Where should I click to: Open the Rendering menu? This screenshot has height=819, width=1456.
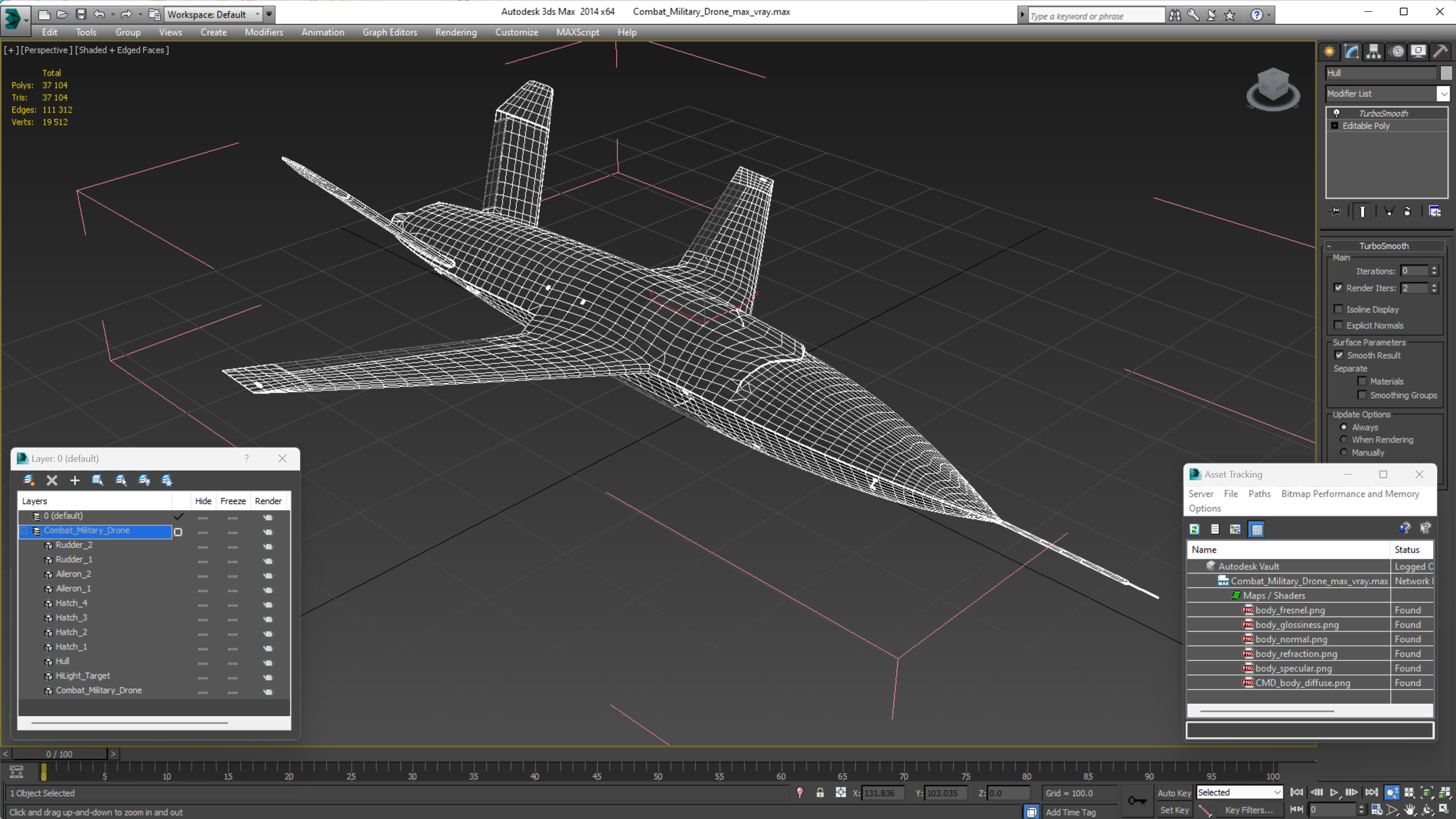point(456,32)
